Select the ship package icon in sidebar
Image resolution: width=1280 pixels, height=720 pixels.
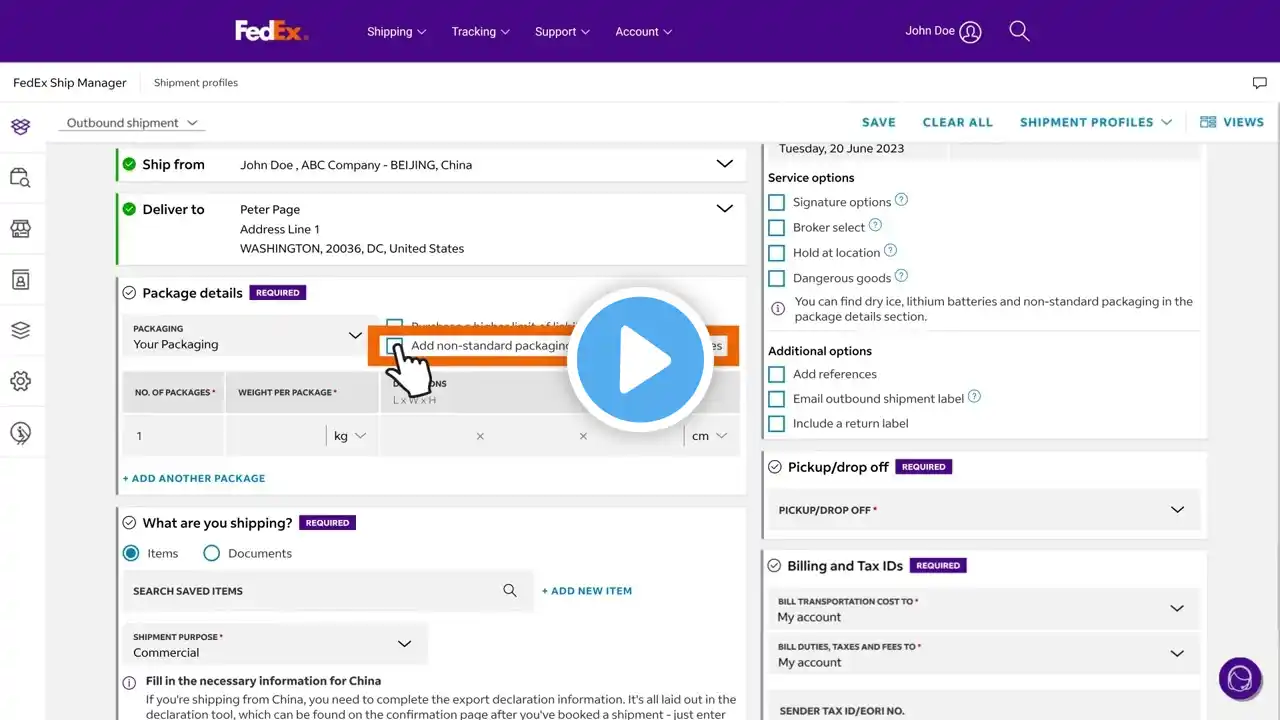(21, 127)
